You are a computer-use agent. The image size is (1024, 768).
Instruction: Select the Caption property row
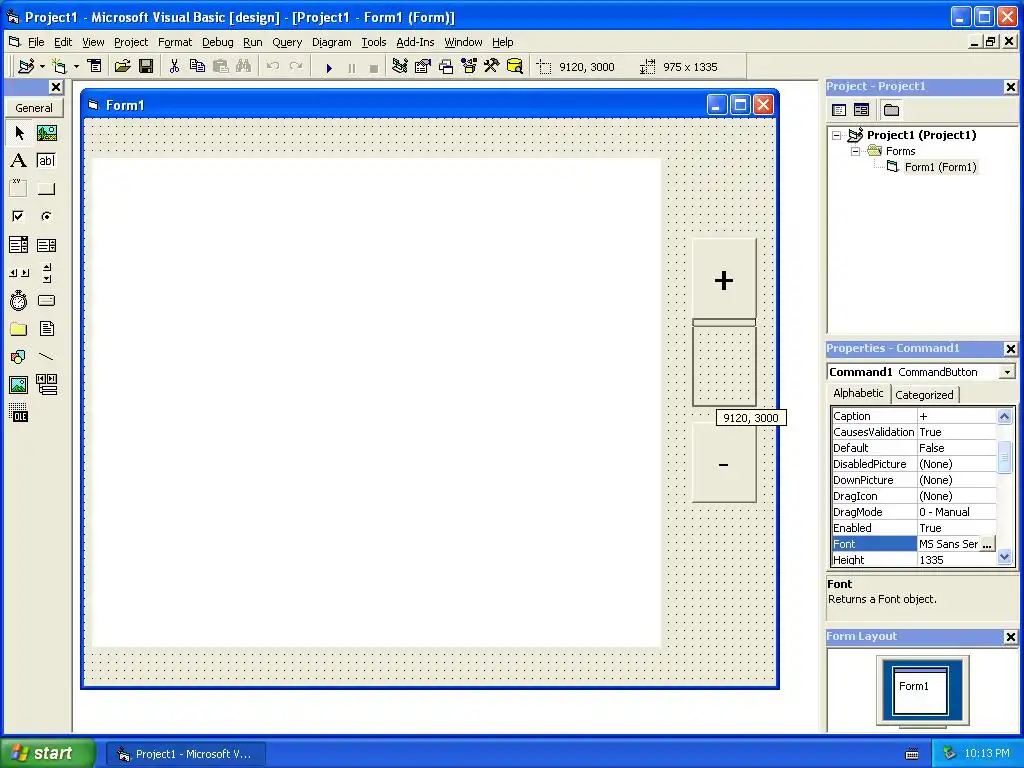[914, 416]
